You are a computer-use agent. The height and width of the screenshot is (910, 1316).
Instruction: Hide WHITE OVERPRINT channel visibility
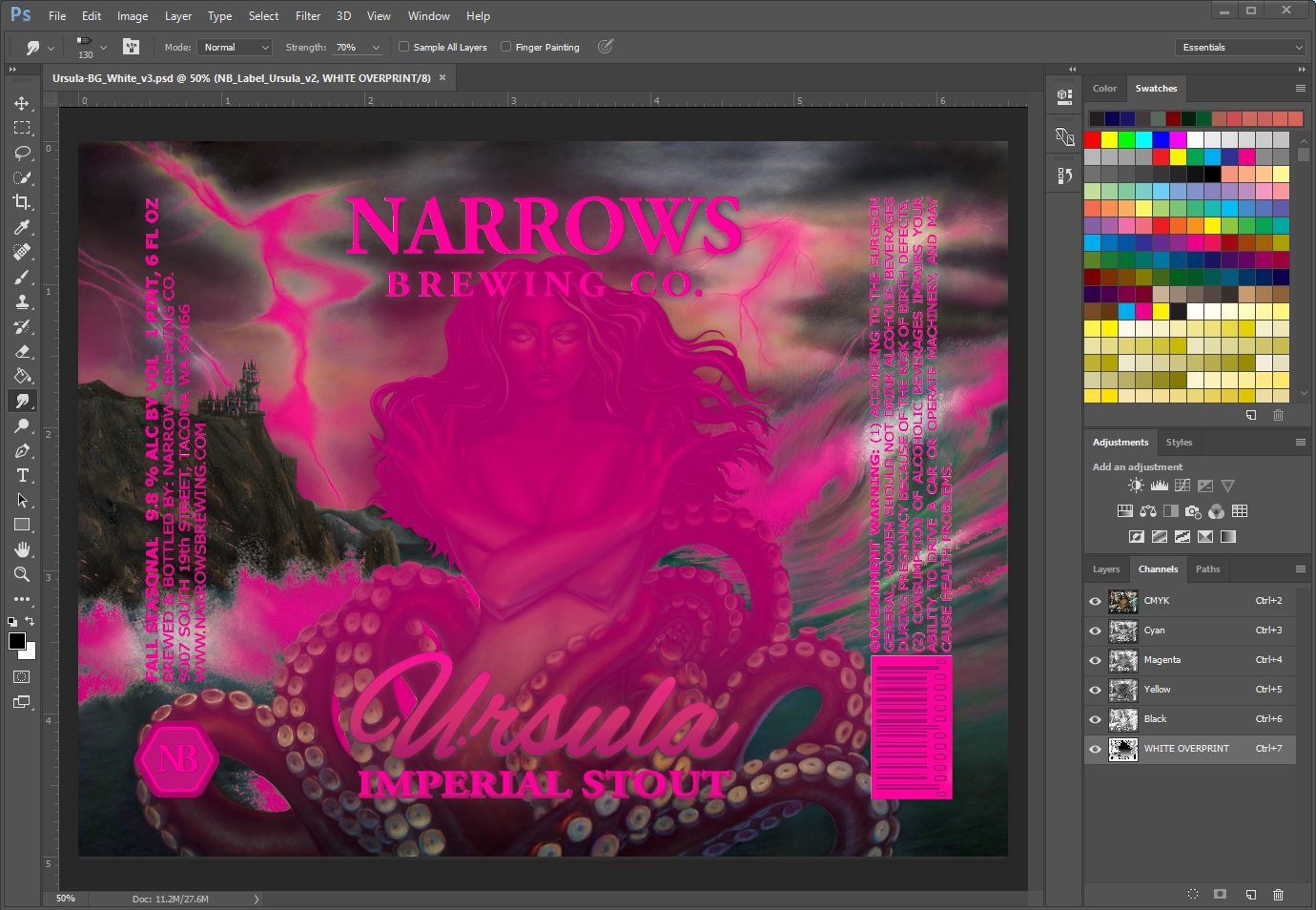point(1095,749)
